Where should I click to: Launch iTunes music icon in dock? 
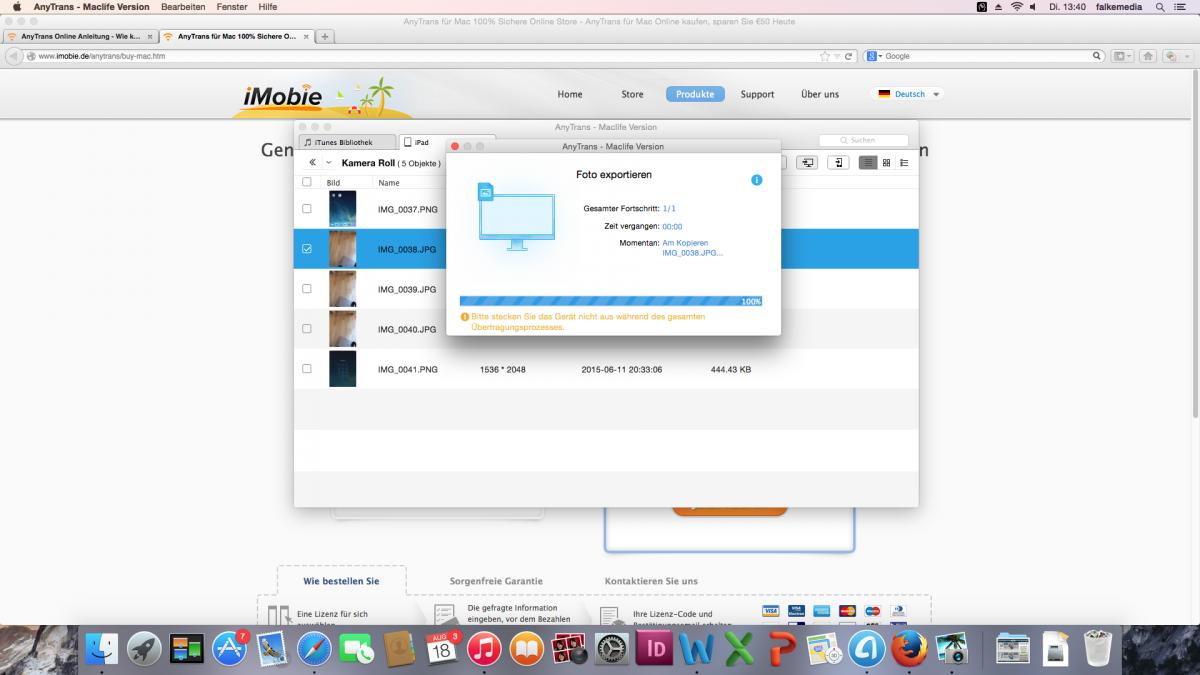[x=484, y=650]
